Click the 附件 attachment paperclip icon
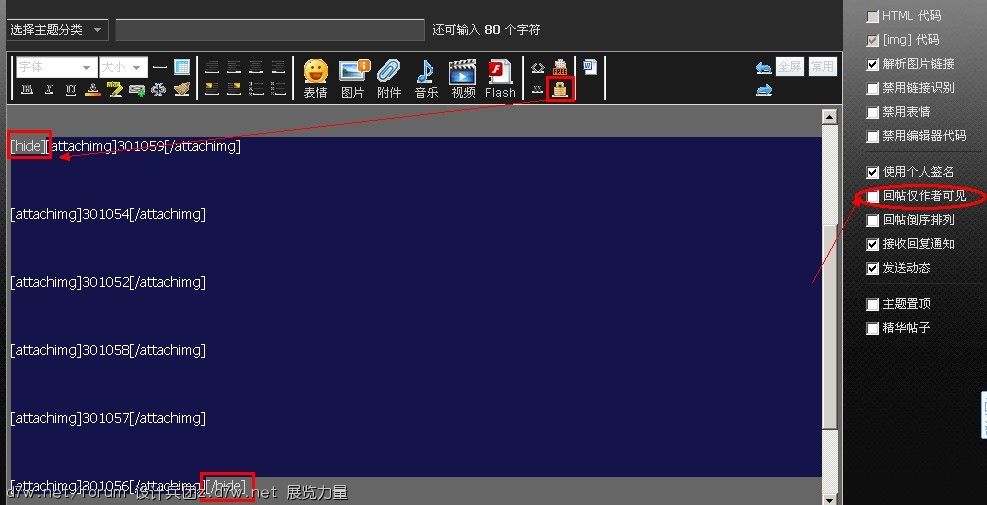Viewport: 987px width, 505px height. tap(389, 79)
